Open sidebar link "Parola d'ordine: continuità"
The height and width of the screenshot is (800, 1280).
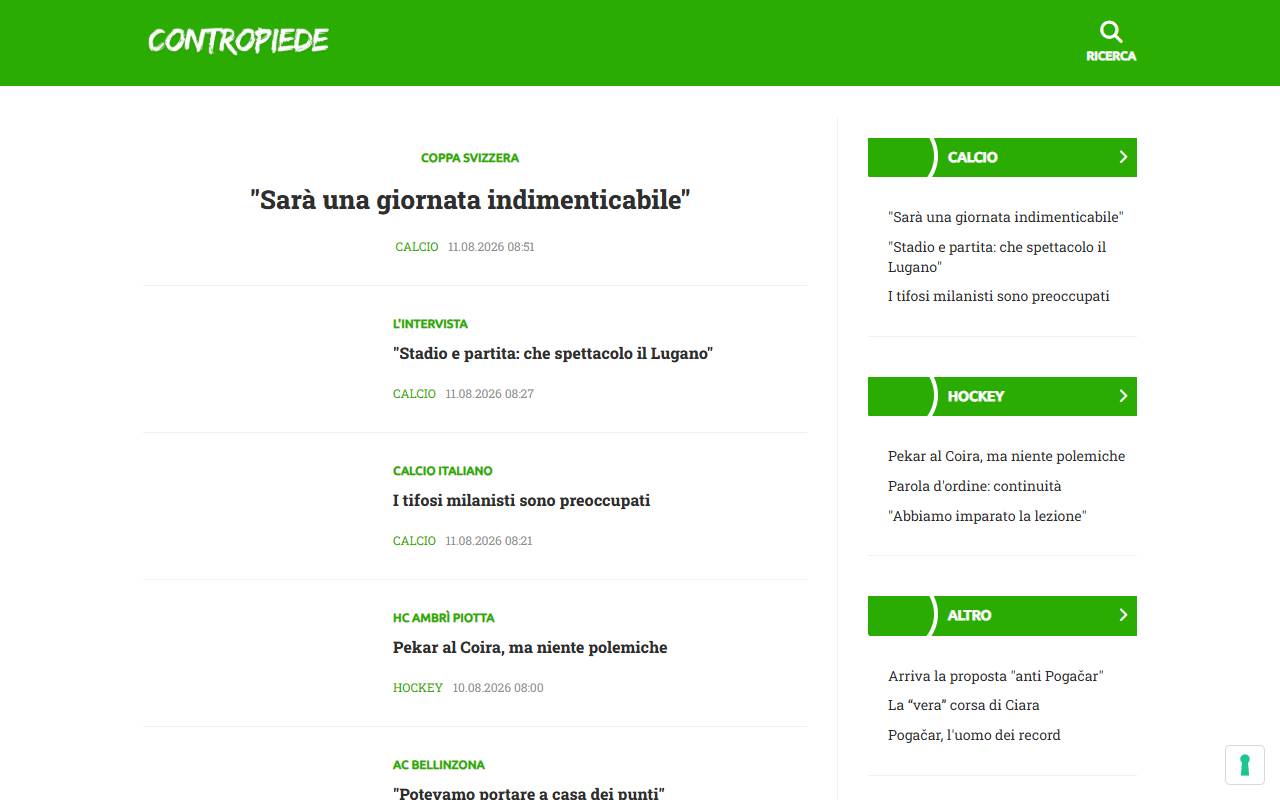tap(975, 486)
